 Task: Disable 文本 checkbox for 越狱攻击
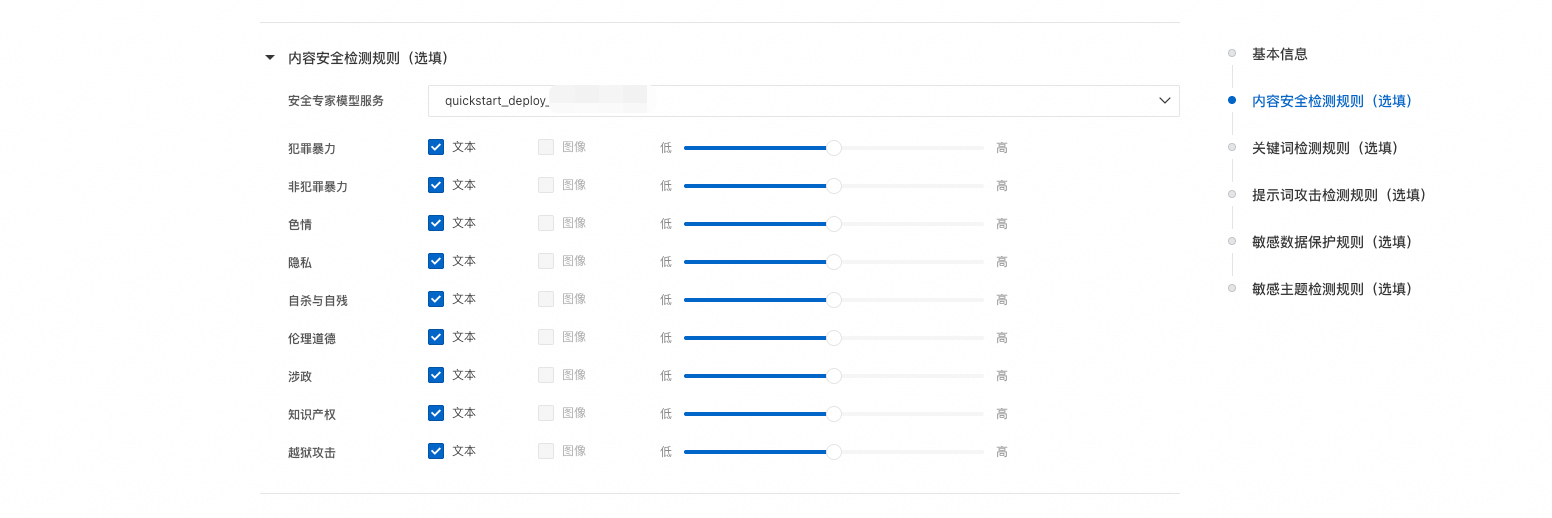point(436,451)
